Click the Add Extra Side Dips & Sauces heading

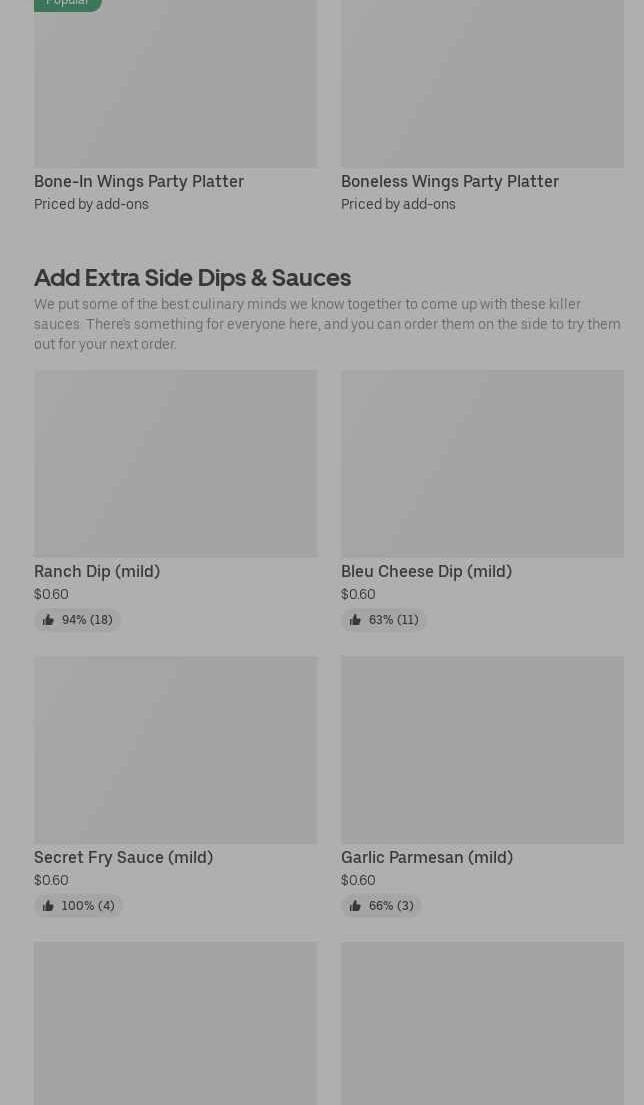click(x=192, y=277)
